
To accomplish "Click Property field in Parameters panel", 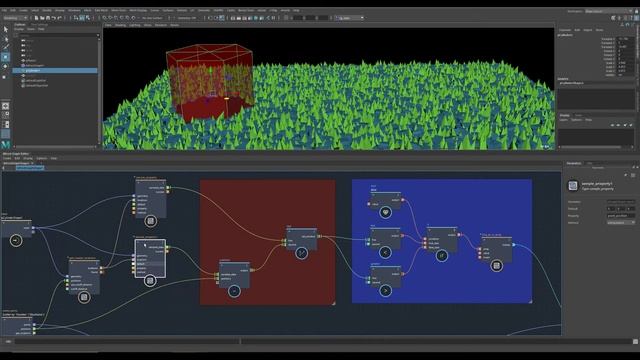I will pyautogui.click(x=621, y=216).
